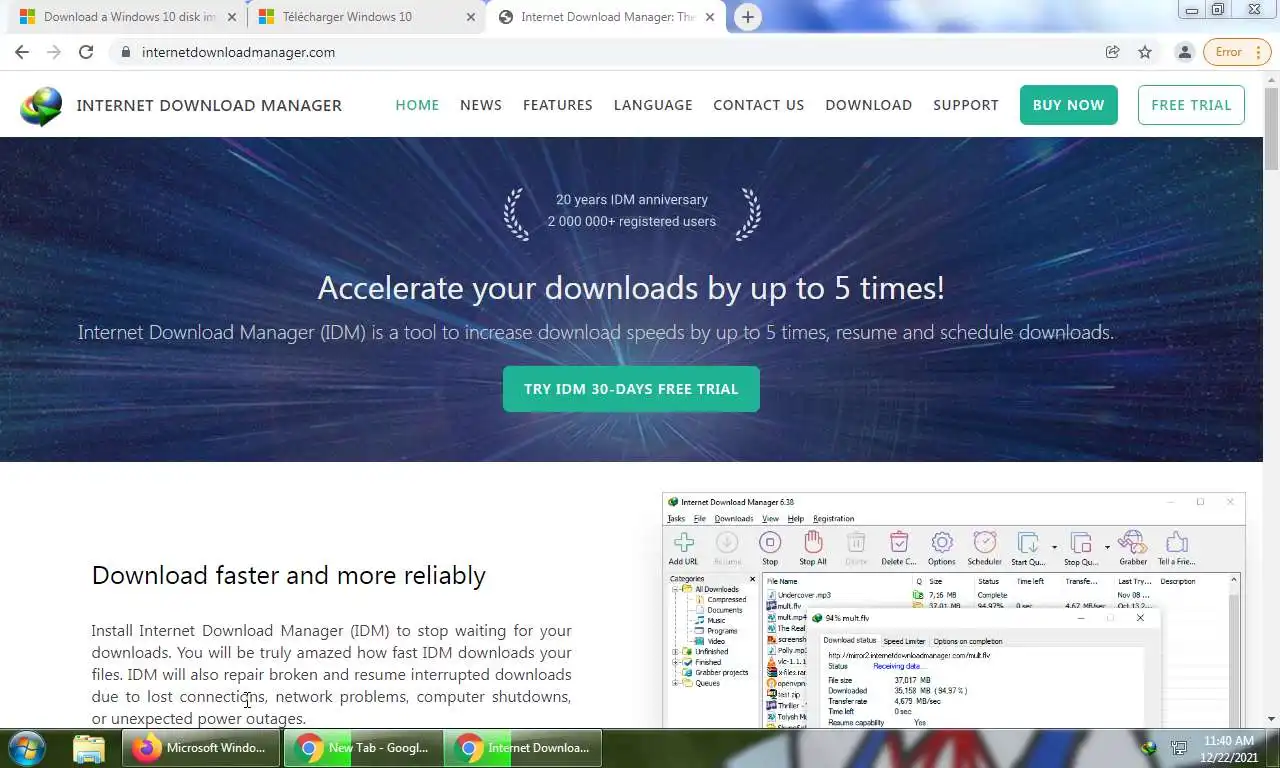Click the scrollbar up arrow
This screenshot has height=768, width=1280.
click(1271, 77)
